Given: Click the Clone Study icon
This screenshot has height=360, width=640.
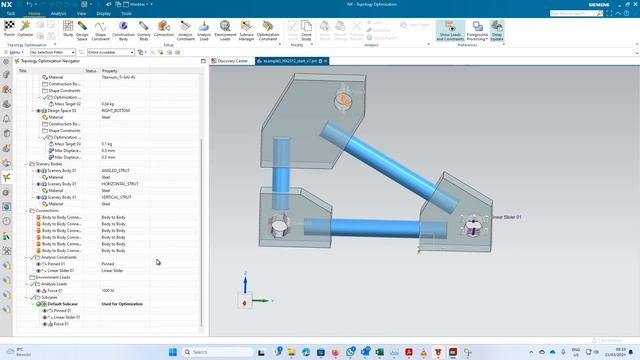Looking at the screenshot, I should (x=306, y=27).
